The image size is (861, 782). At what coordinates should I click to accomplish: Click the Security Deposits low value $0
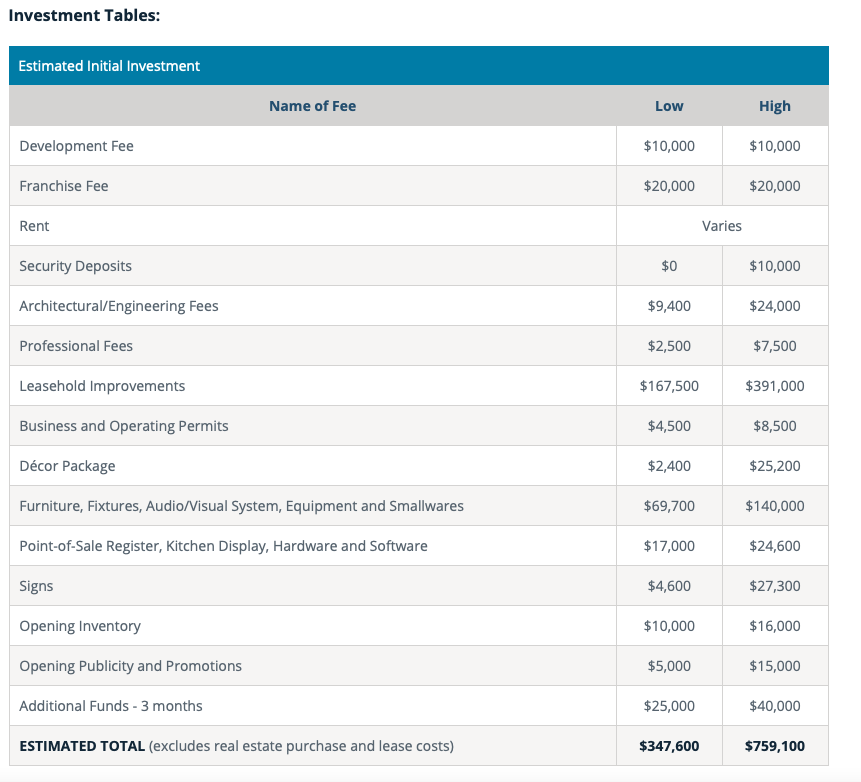[669, 266]
